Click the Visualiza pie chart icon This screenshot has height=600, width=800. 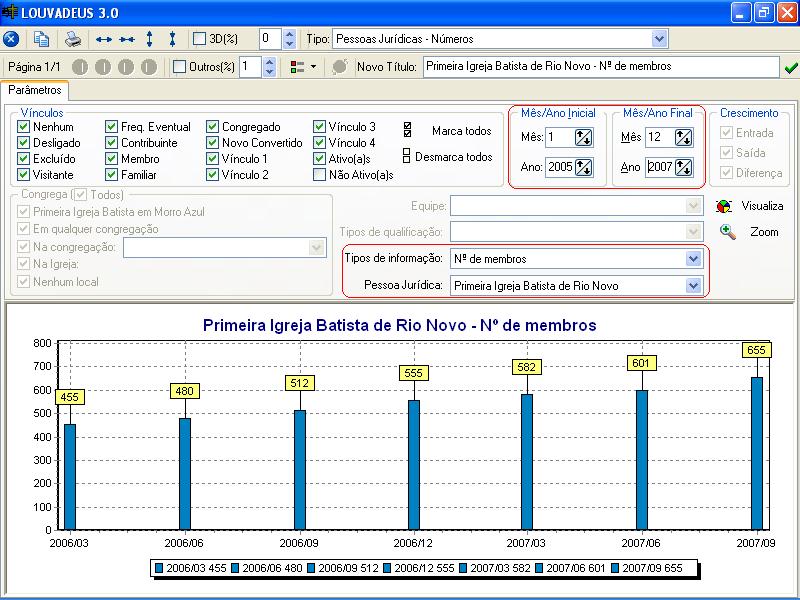(724, 206)
